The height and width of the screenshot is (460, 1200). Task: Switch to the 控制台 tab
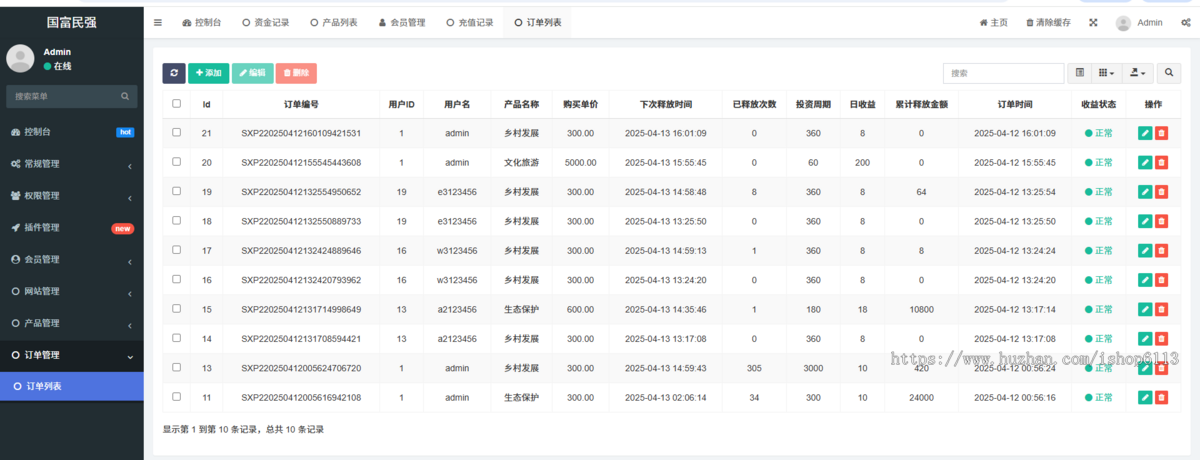click(x=203, y=22)
